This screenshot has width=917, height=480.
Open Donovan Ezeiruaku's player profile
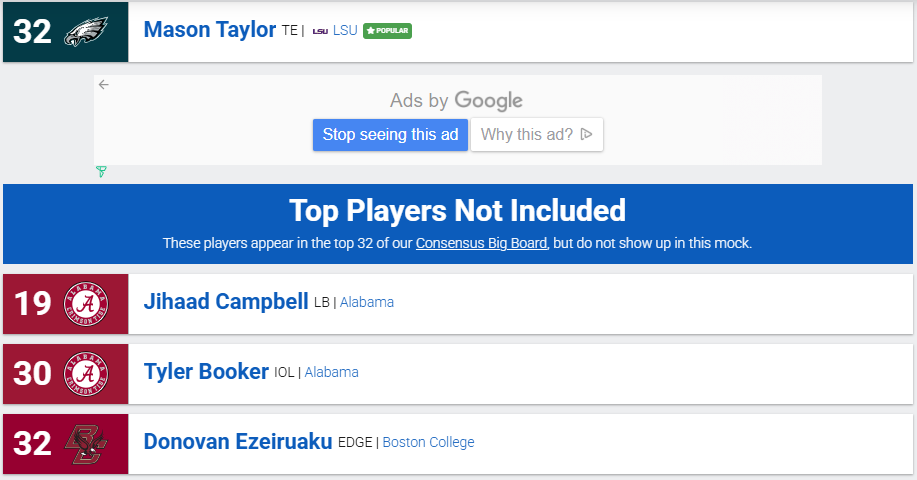[x=238, y=441]
